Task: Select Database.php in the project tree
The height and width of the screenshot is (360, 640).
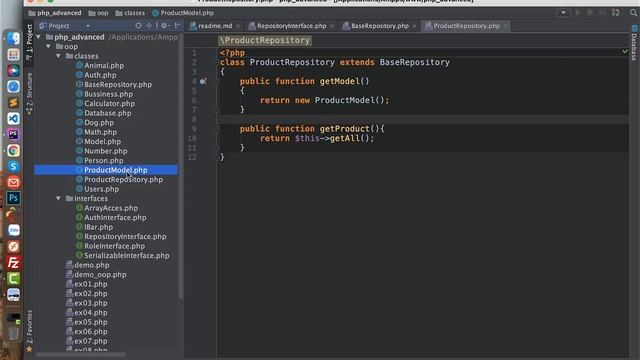Action: [x=108, y=113]
